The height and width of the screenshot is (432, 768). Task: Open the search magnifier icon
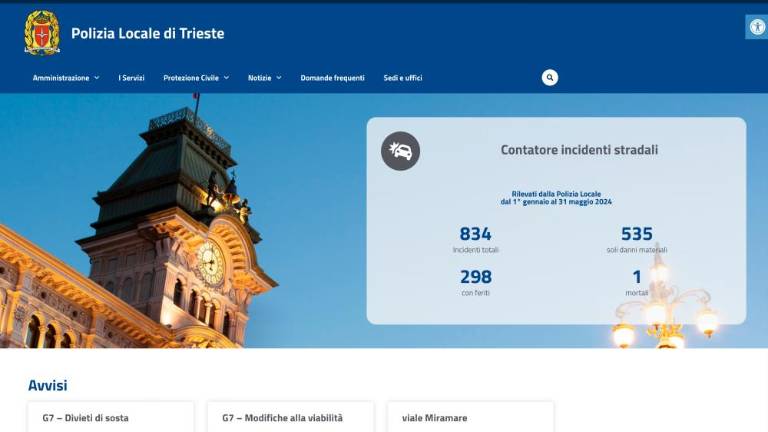click(x=549, y=77)
